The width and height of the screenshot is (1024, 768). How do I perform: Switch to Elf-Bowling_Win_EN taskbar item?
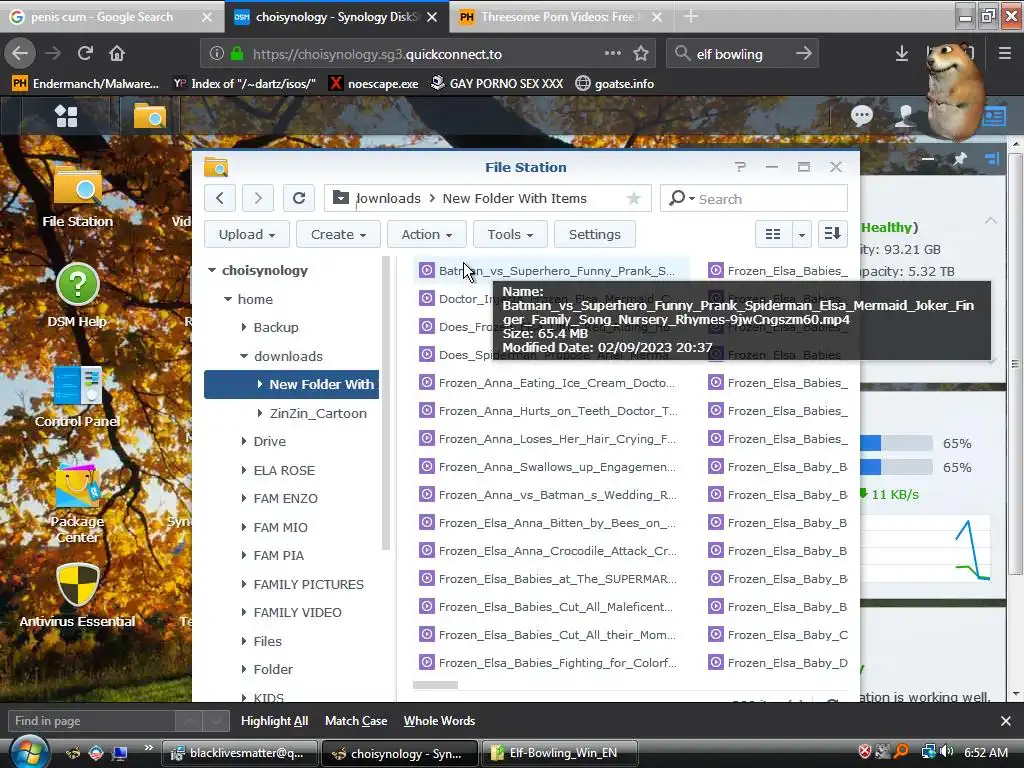pyautogui.click(x=558, y=753)
